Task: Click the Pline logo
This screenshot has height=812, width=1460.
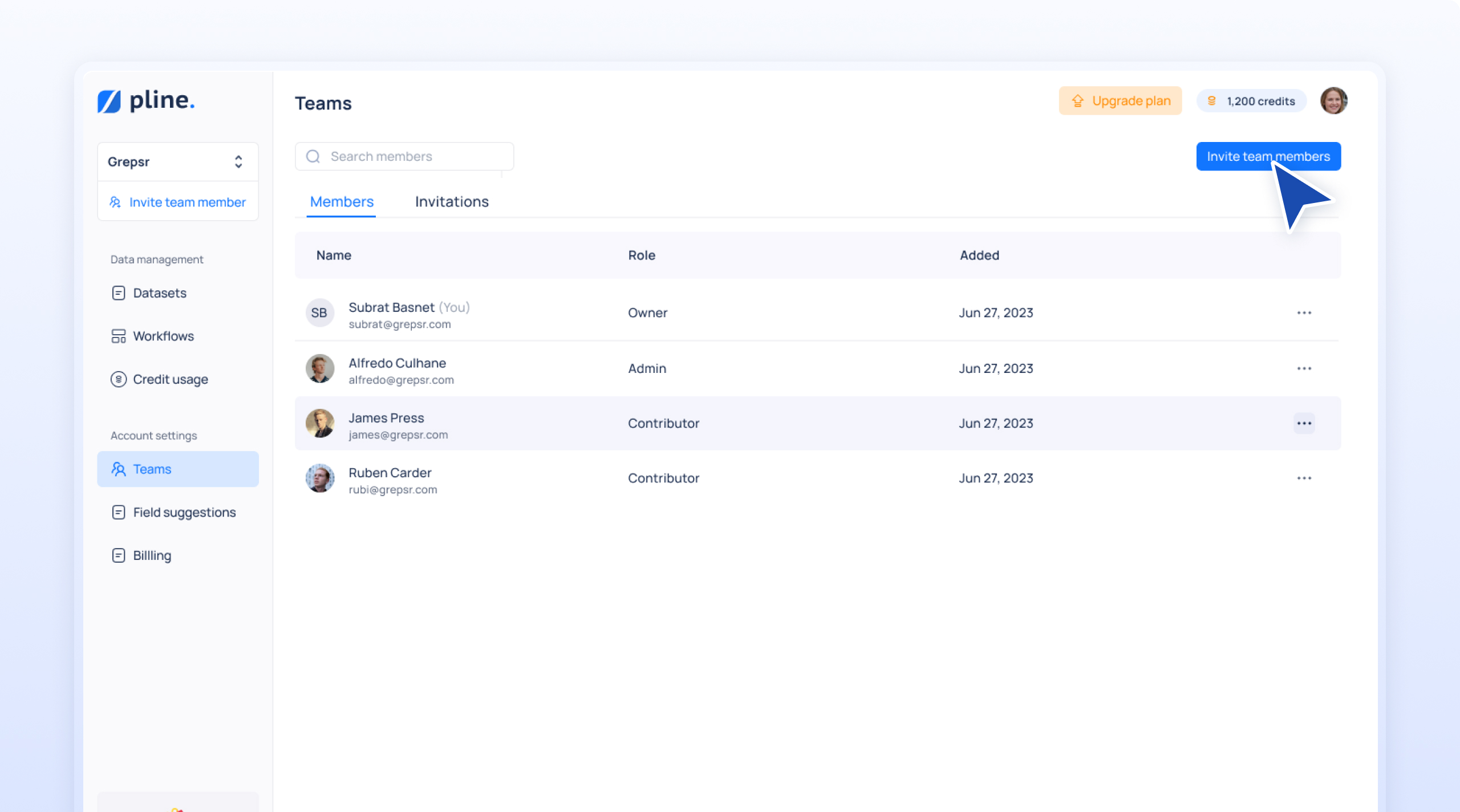Action: (x=145, y=100)
